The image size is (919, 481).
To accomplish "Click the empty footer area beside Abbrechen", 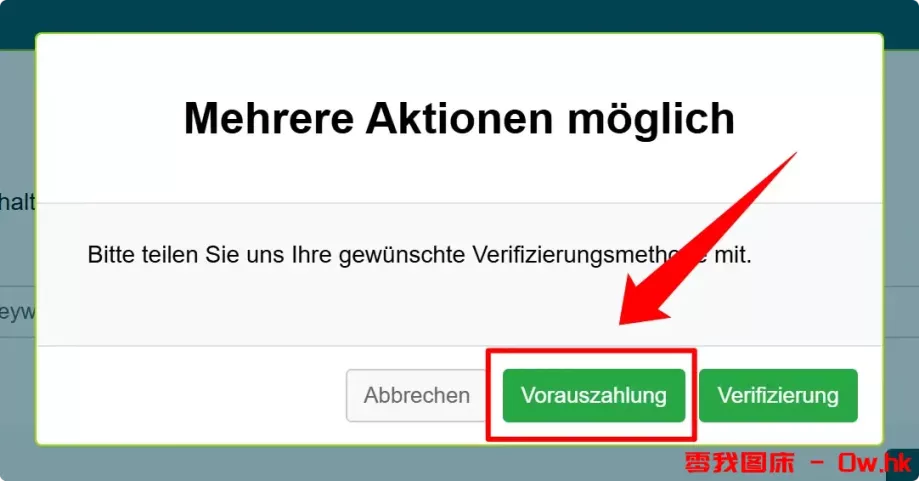I will [x=192, y=395].
